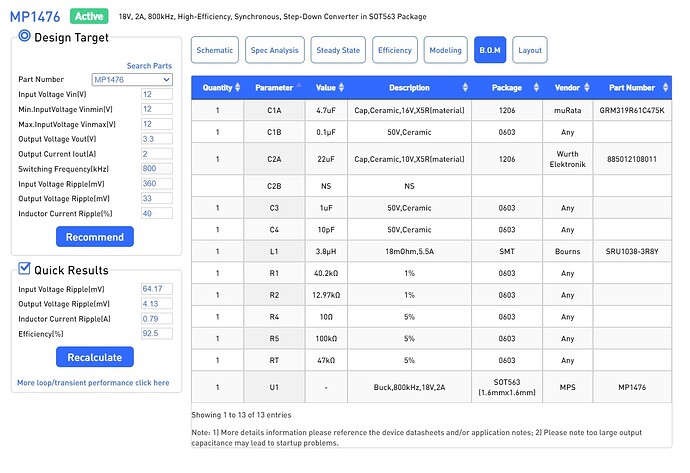
Task: Click Showing 1 to 13 entries text
Action: coord(241,414)
